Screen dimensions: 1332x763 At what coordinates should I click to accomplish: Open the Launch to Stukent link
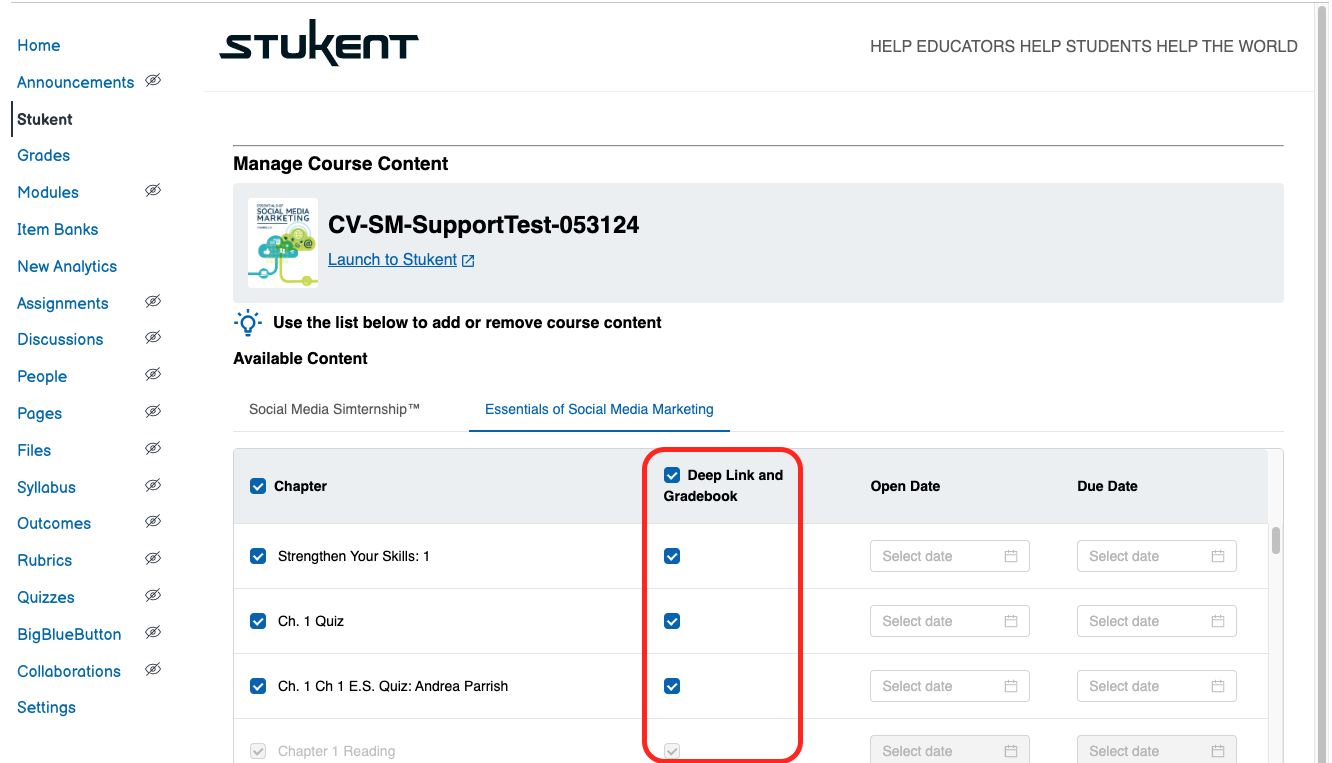[392, 259]
